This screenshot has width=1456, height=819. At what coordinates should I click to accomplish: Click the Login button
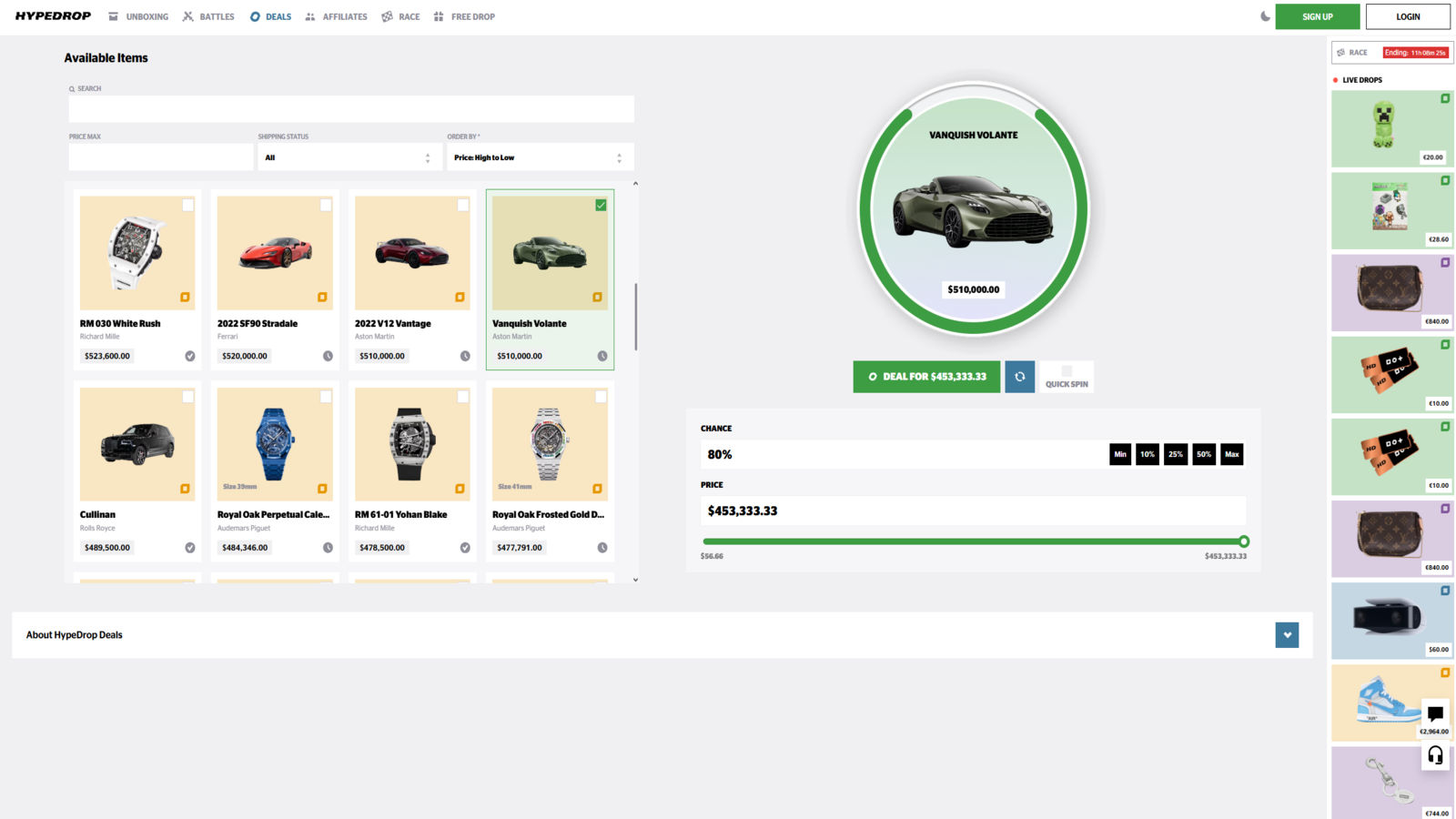1408,16
